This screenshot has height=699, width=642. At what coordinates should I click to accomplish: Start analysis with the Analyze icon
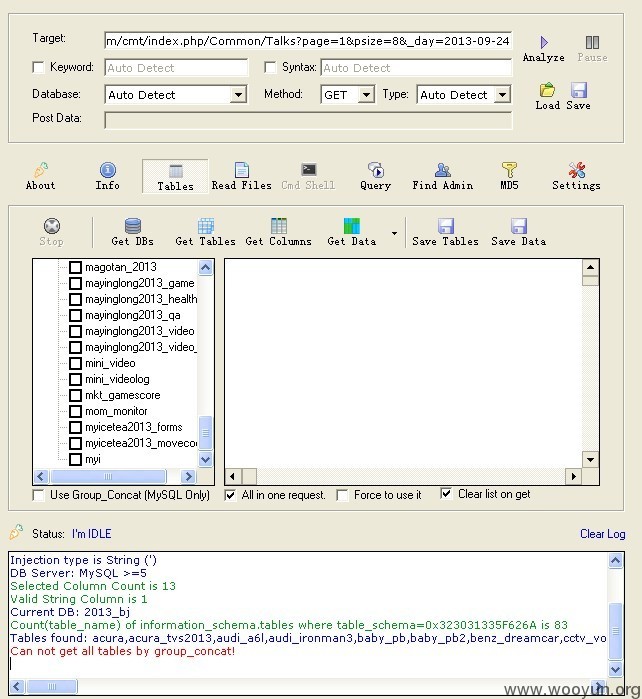point(544,42)
